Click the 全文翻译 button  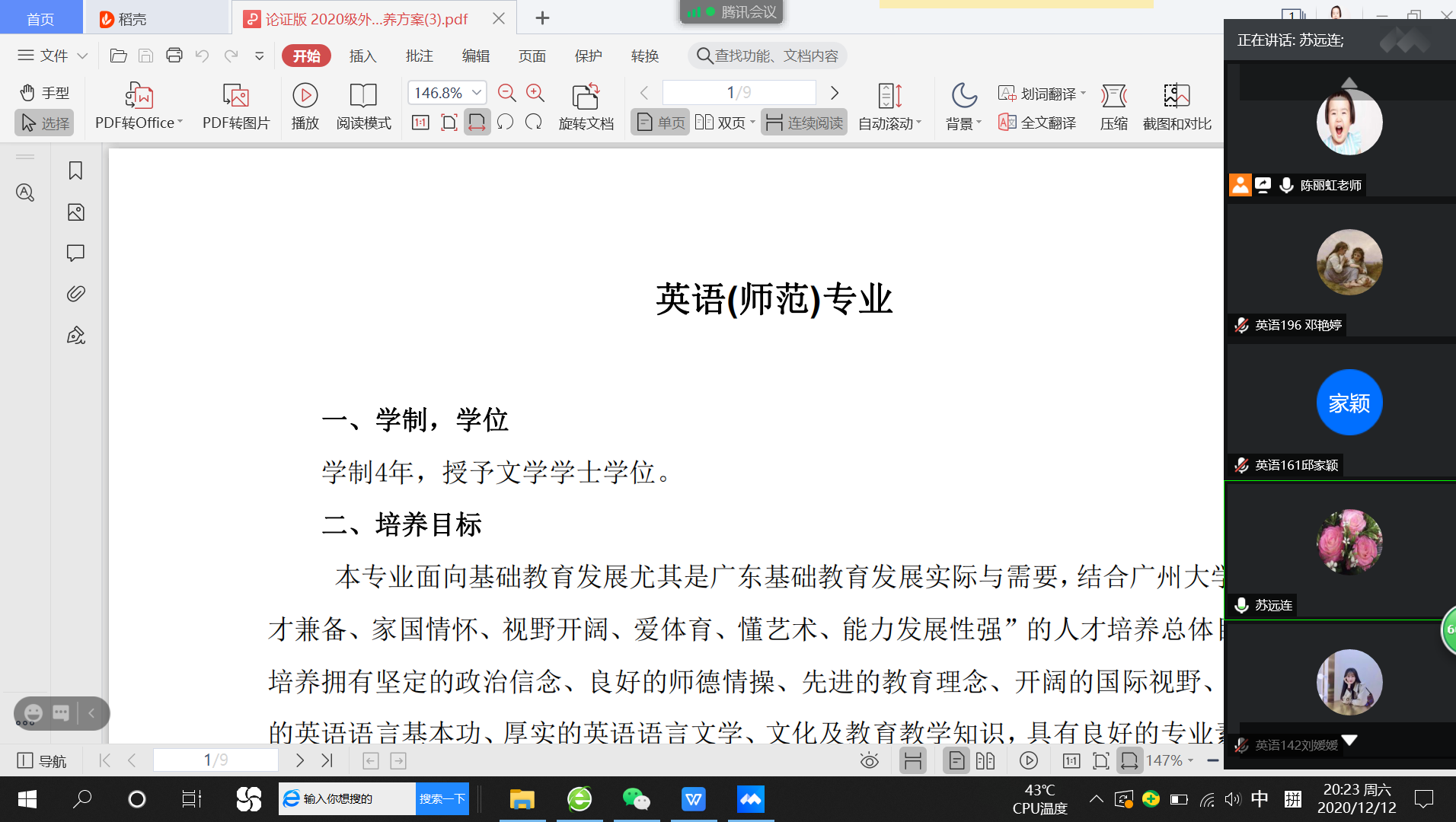(x=1038, y=123)
